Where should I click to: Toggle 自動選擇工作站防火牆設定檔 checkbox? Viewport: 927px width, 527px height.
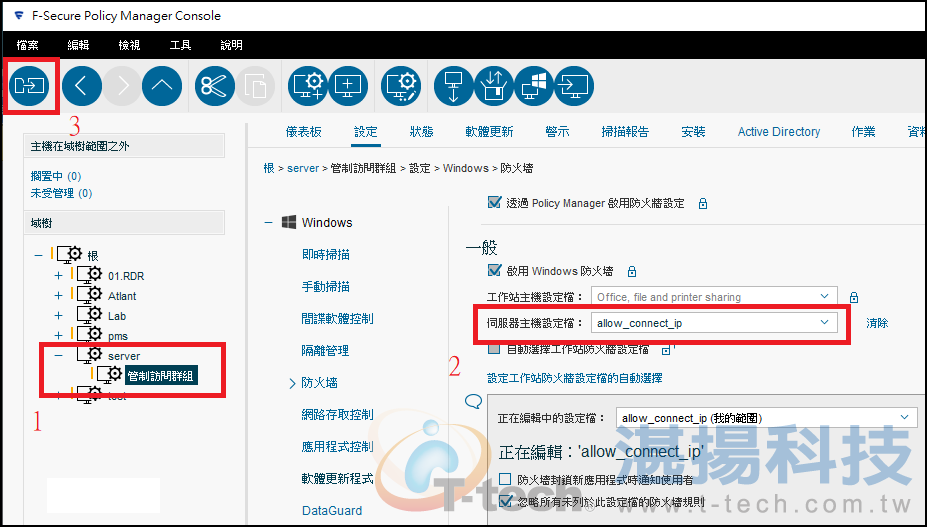point(494,349)
